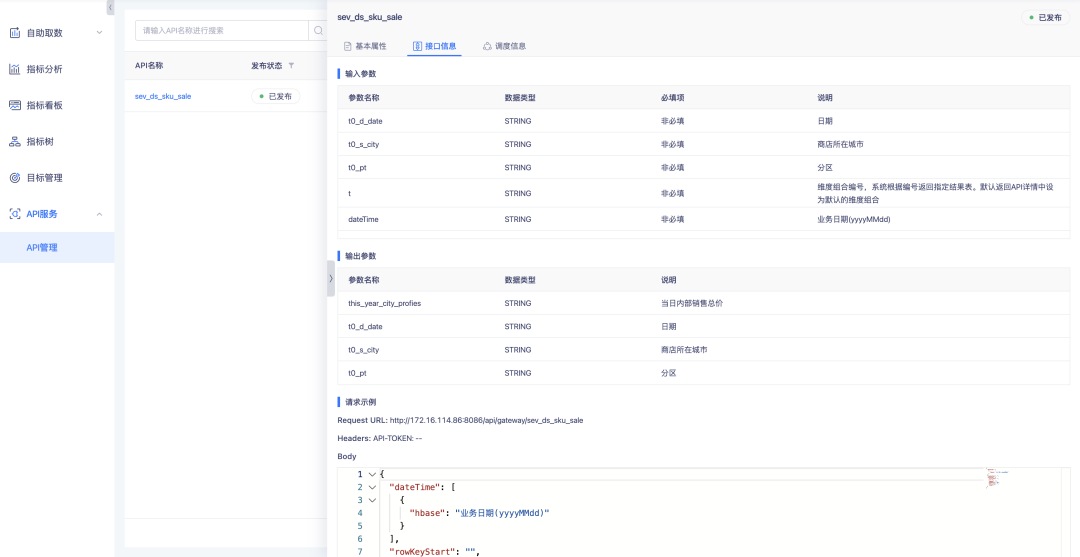Image resolution: width=1080 pixels, height=557 pixels.
Task: Open sev_ds_sku_sale API link in list
Action: pyautogui.click(x=163, y=96)
